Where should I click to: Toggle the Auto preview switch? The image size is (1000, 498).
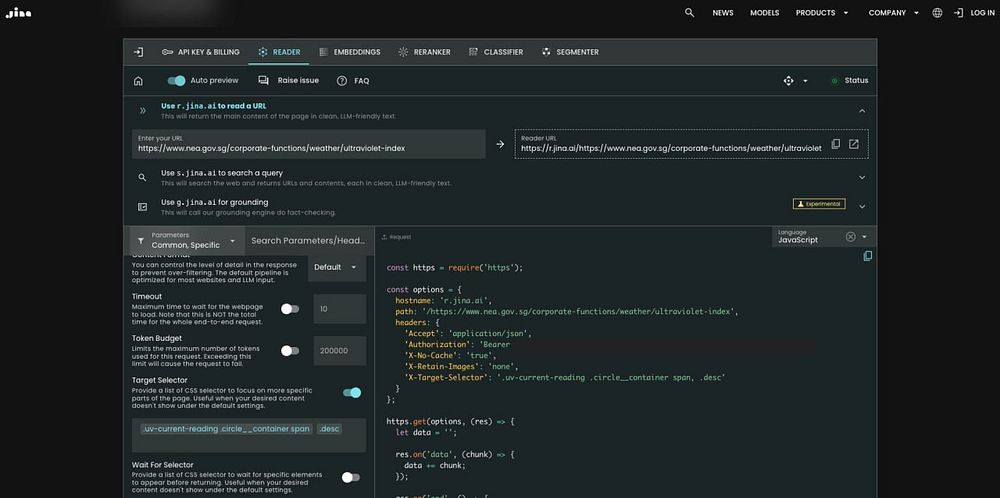176,80
